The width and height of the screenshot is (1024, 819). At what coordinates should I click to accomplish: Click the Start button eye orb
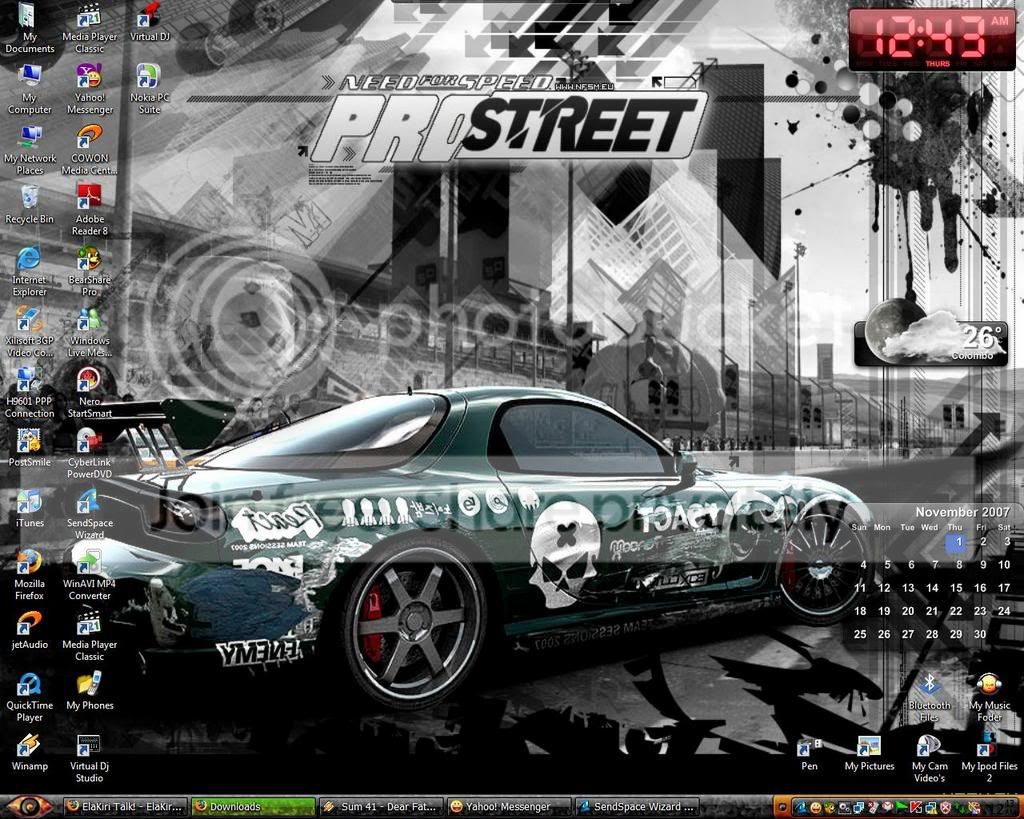(x=27, y=807)
